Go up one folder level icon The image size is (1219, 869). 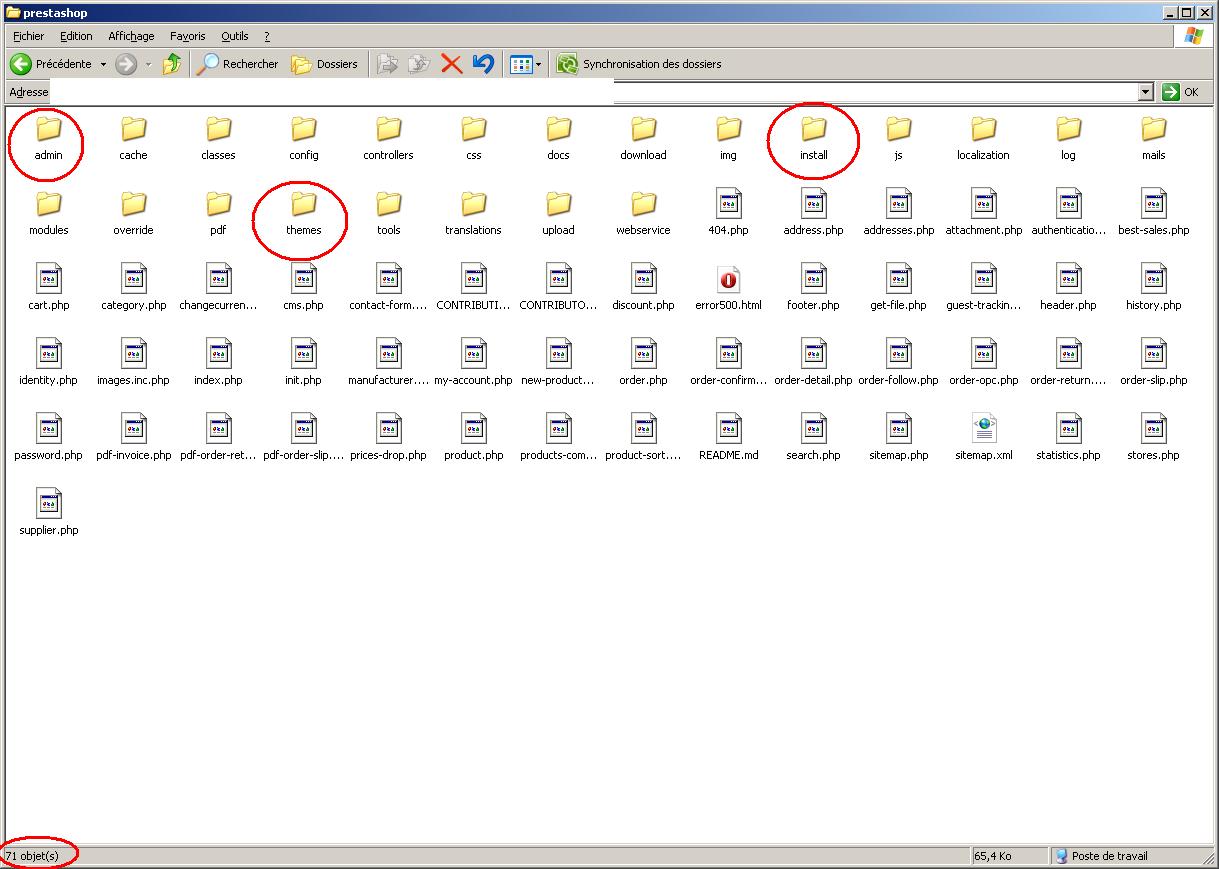point(173,64)
